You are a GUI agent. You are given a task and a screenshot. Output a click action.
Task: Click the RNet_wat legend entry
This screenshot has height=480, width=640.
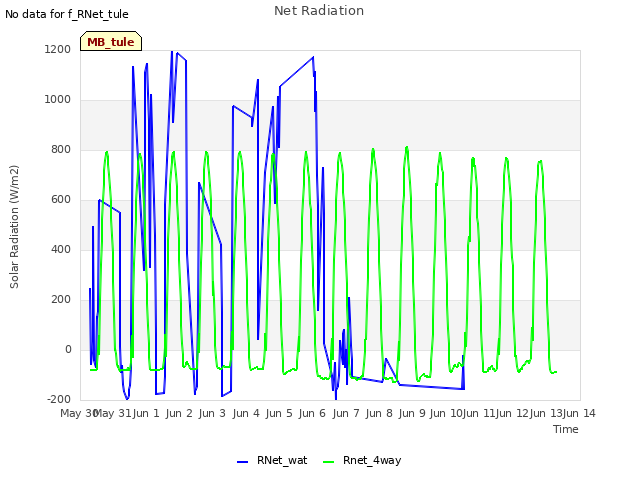272,460
